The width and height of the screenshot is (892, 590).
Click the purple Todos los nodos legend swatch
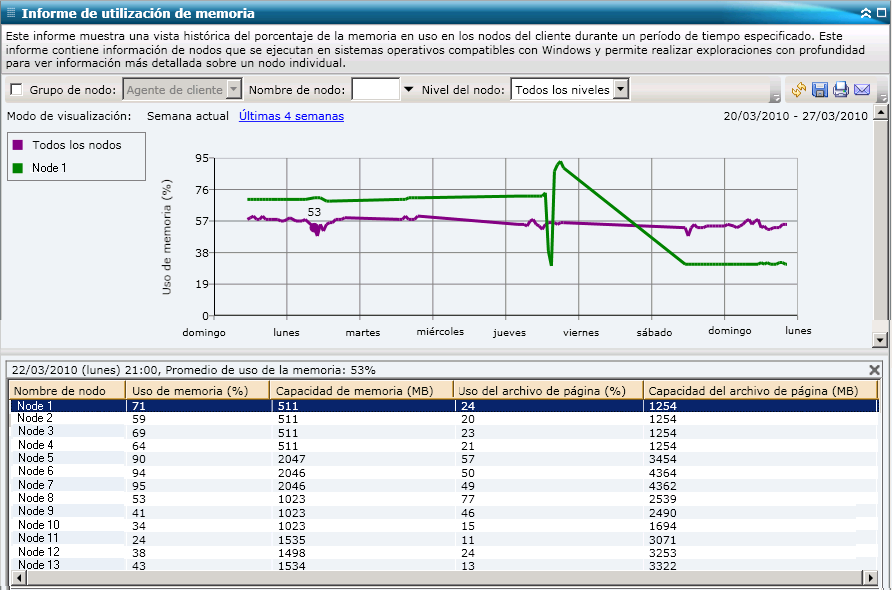point(18,145)
